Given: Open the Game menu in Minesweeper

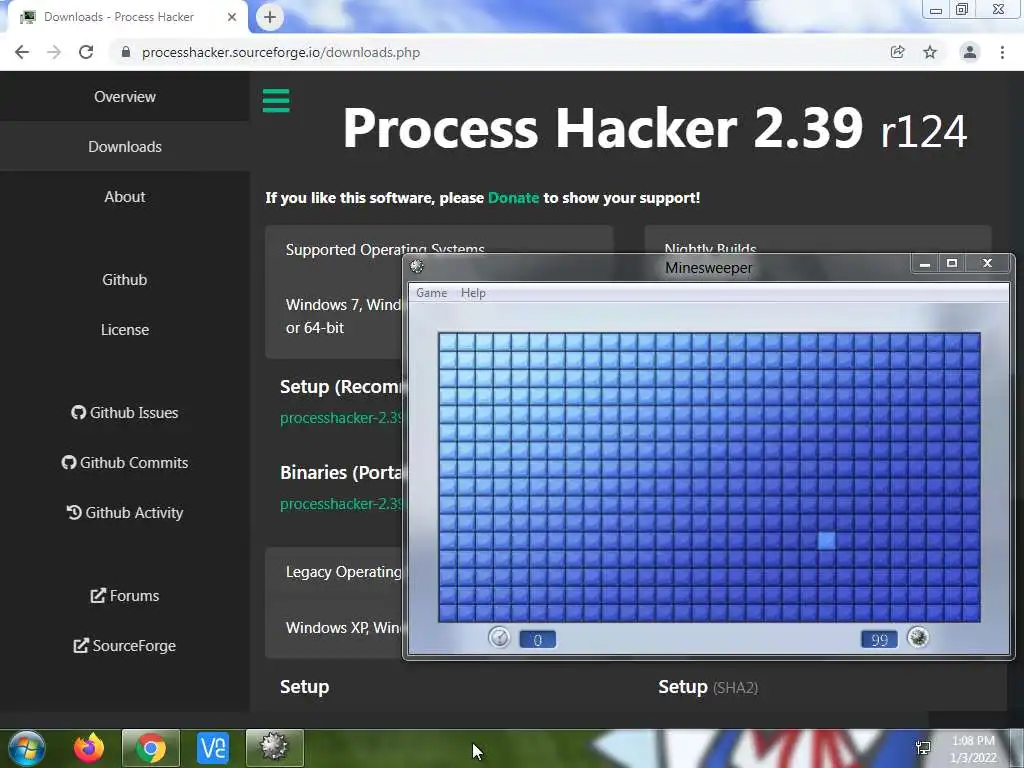Looking at the screenshot, I should (432, 293).
